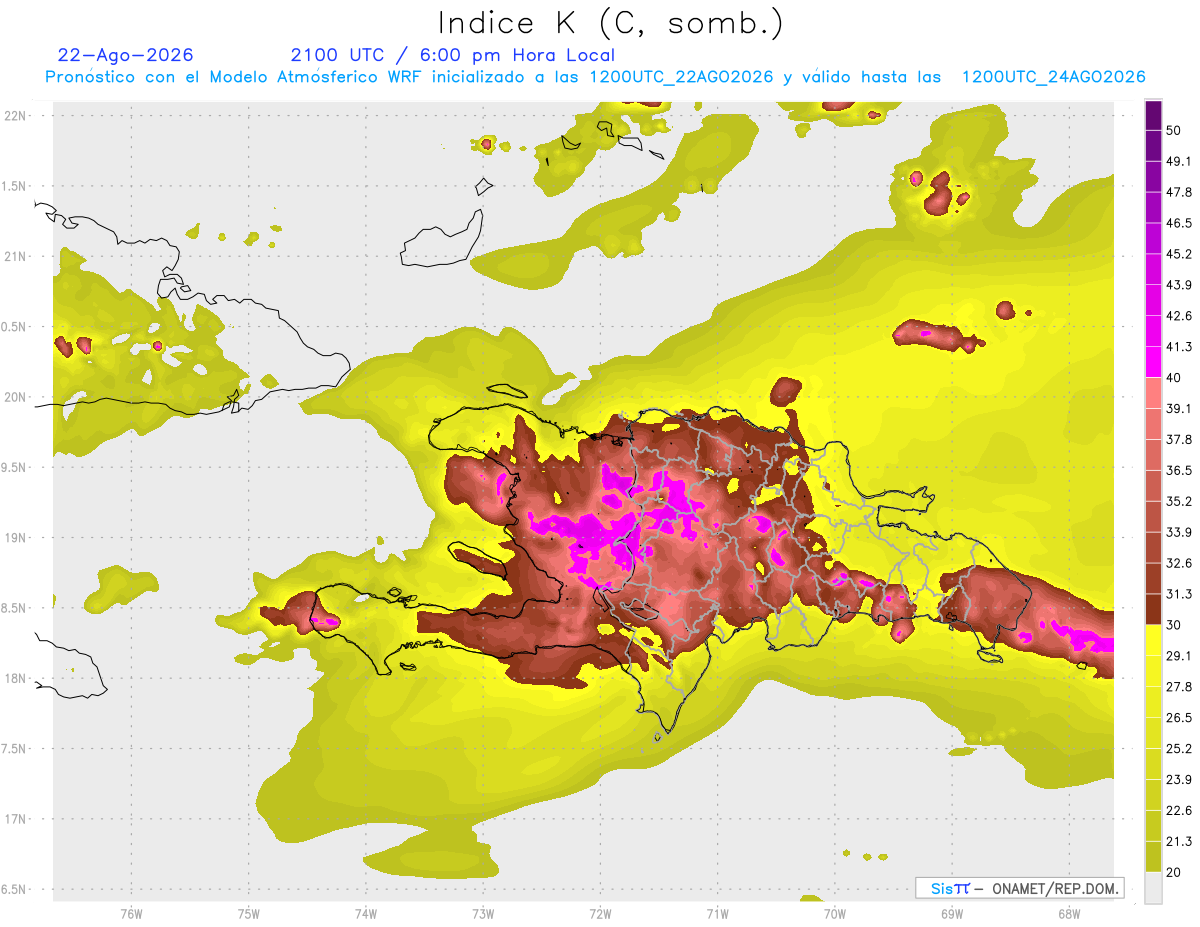Click the "19N" latitude label
Viewport: 1200px width, 927px height.
pyautogui.click(x=16, y=538)
